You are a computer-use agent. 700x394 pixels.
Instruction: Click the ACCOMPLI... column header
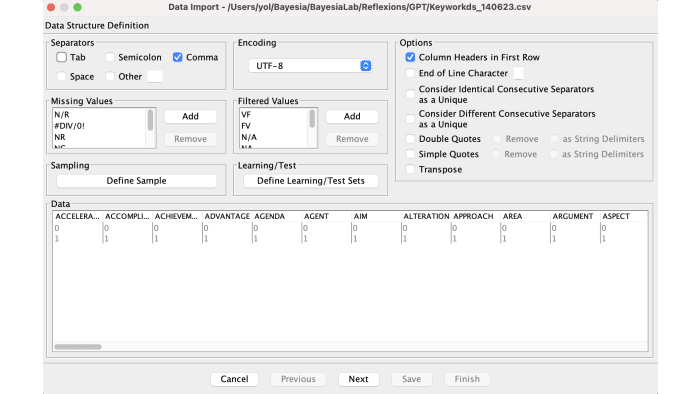point(128,216)
